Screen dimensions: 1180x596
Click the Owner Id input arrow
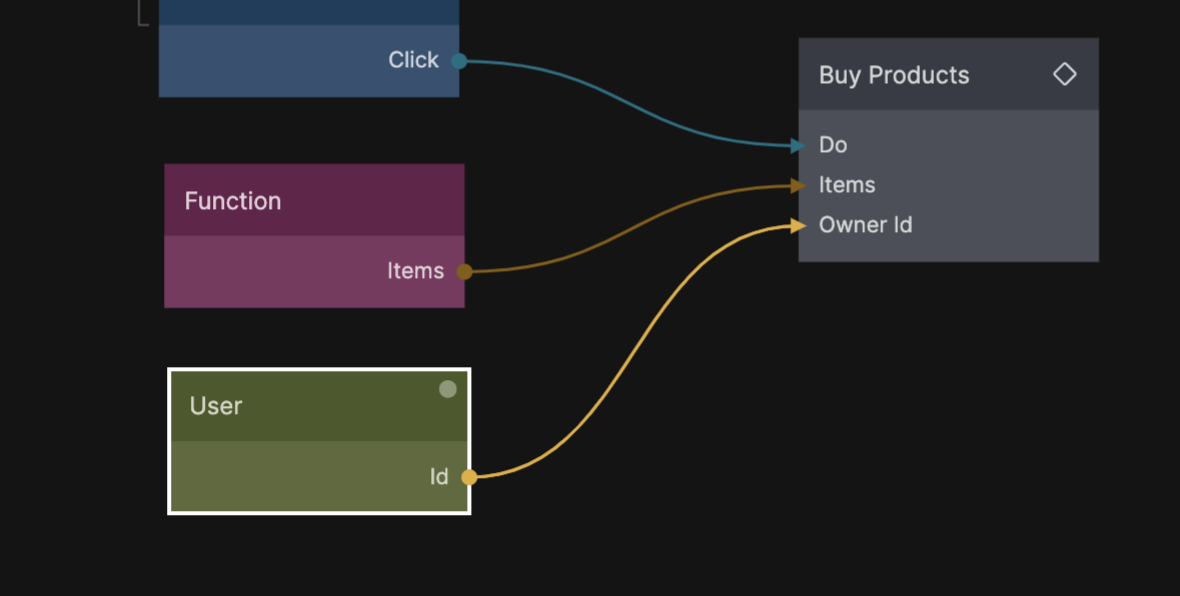pyautogui.click(x=798, y=226)
